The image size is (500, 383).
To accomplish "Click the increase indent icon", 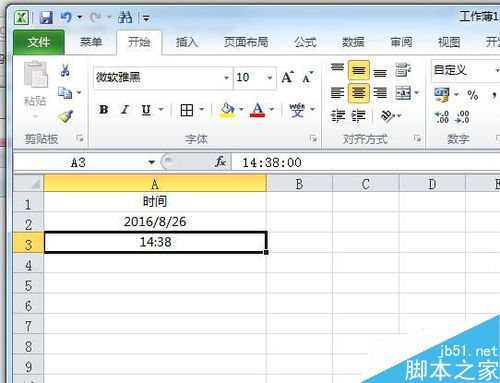I will 359,116.
